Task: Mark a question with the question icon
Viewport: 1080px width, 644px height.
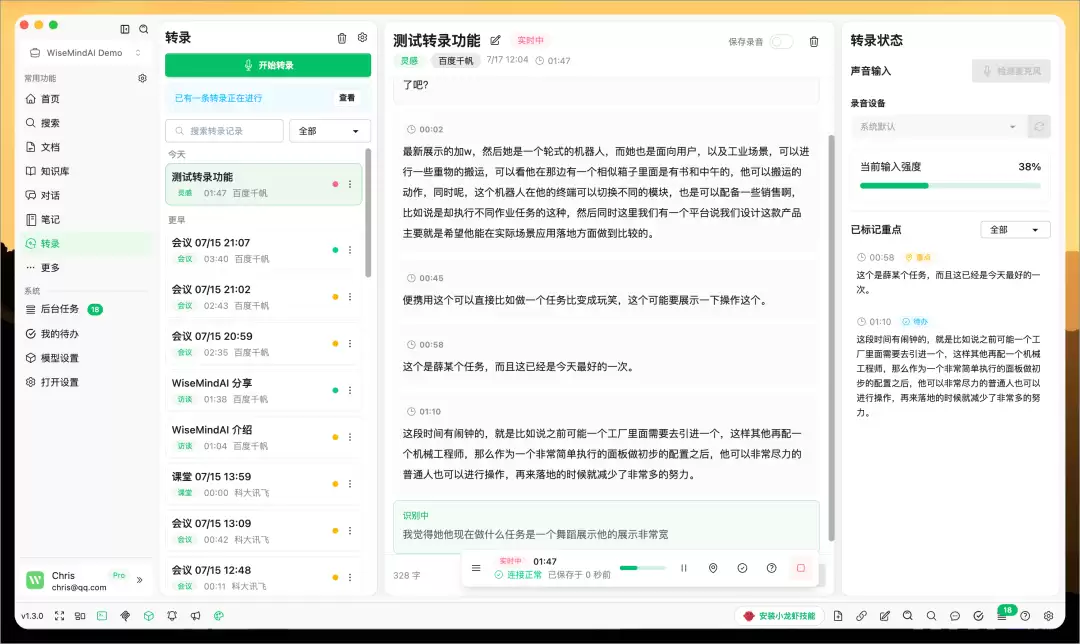Action: coord(771,568)
